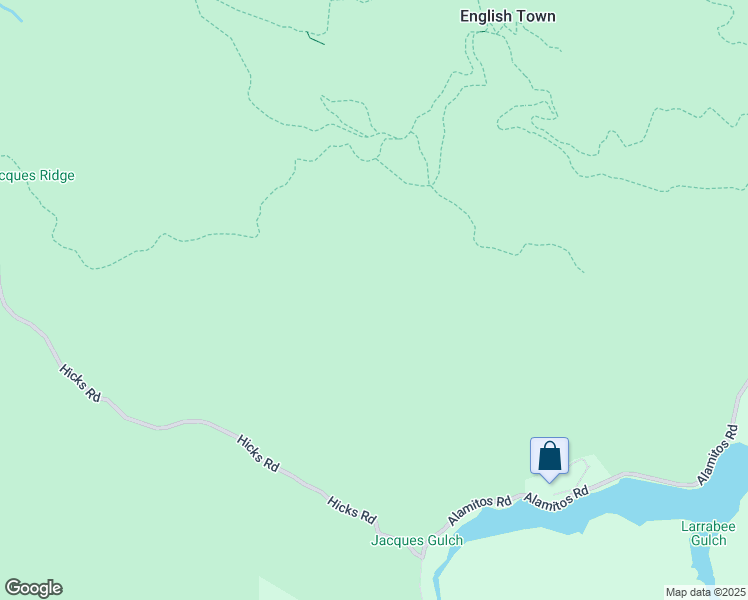The width and height of the screenshot is (748, 600).
Task: Click the pale patch beside the shopping marker
Action: [590, 466]
